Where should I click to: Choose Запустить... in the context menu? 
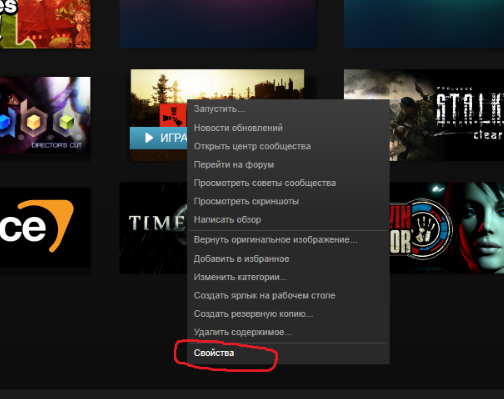[289, 109]
